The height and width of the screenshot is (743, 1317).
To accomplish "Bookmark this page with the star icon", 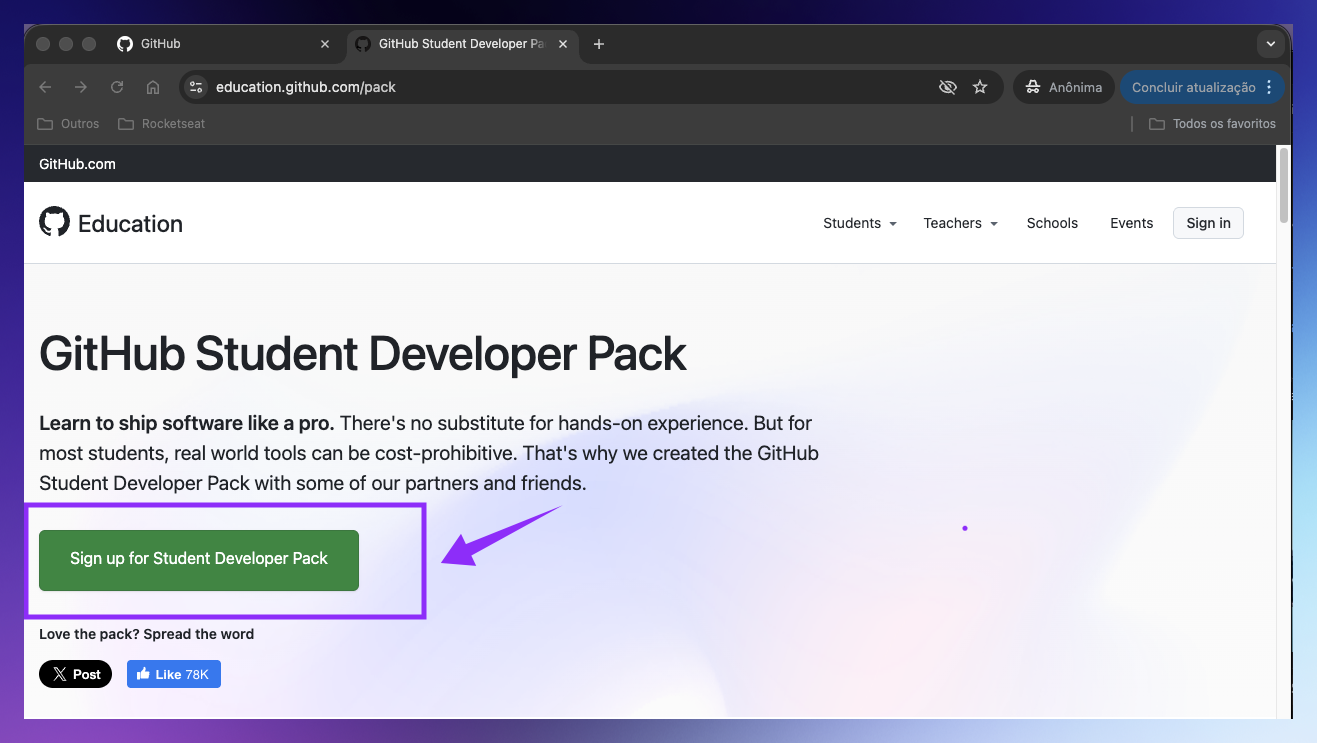I will pos(980,87).
